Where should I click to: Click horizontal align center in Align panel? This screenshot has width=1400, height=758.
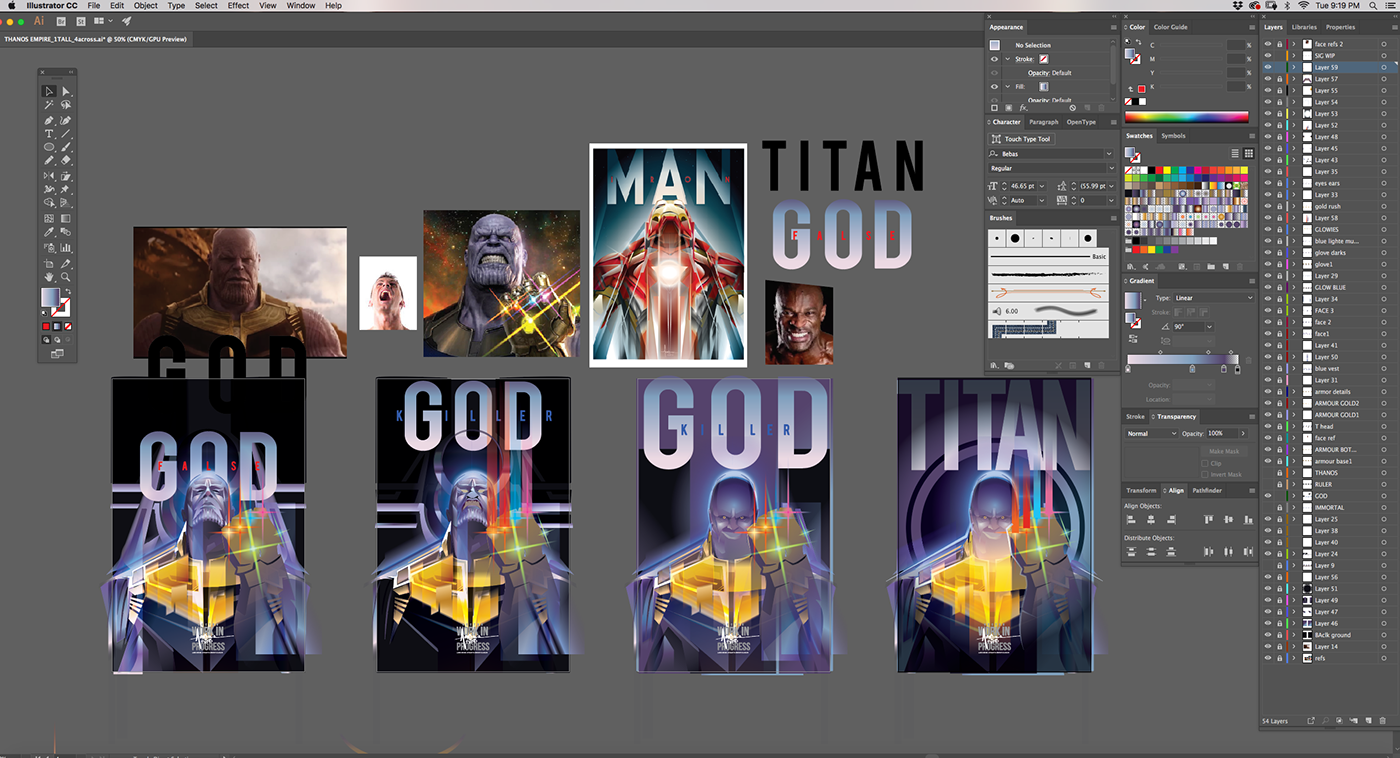[1151, 519]
